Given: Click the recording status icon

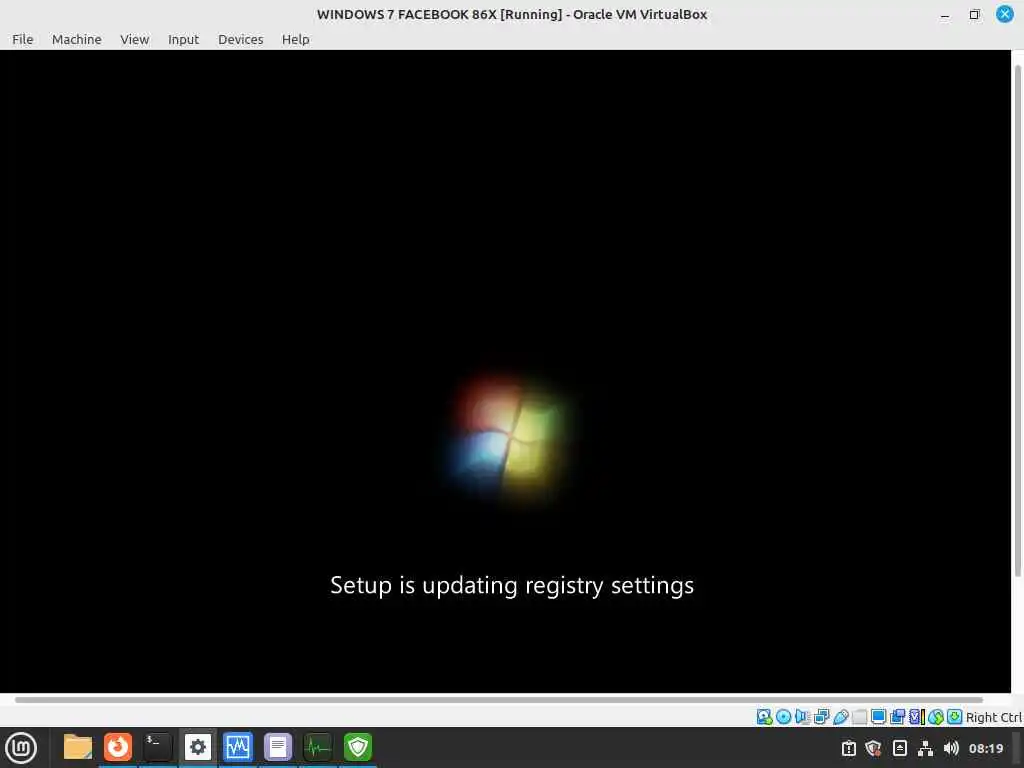Looking at the screenshot, I should point(897,717).
